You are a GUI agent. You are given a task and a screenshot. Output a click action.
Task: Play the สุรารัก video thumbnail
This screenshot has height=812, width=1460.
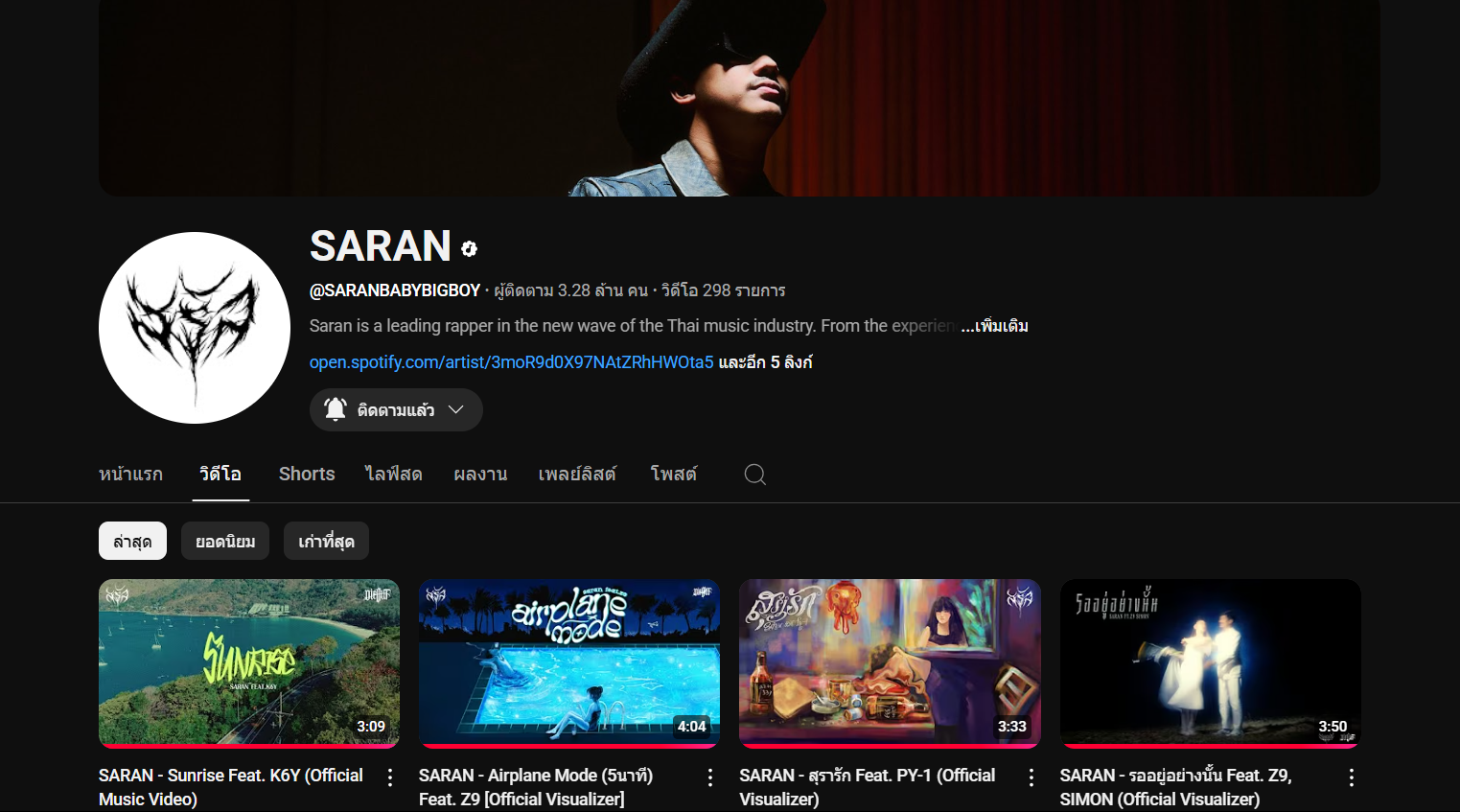coord(890,663)
